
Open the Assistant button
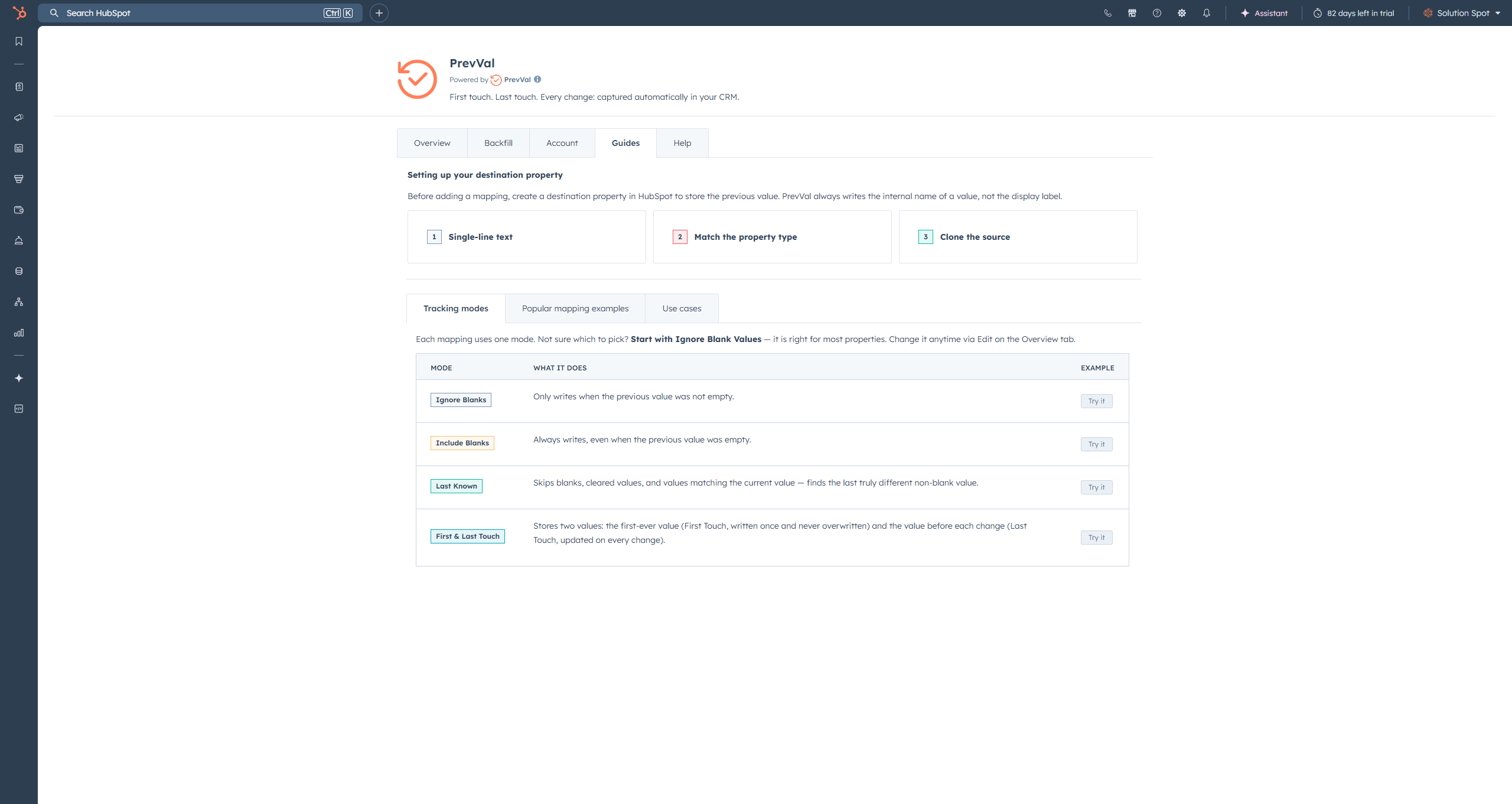click(1264, 13)
